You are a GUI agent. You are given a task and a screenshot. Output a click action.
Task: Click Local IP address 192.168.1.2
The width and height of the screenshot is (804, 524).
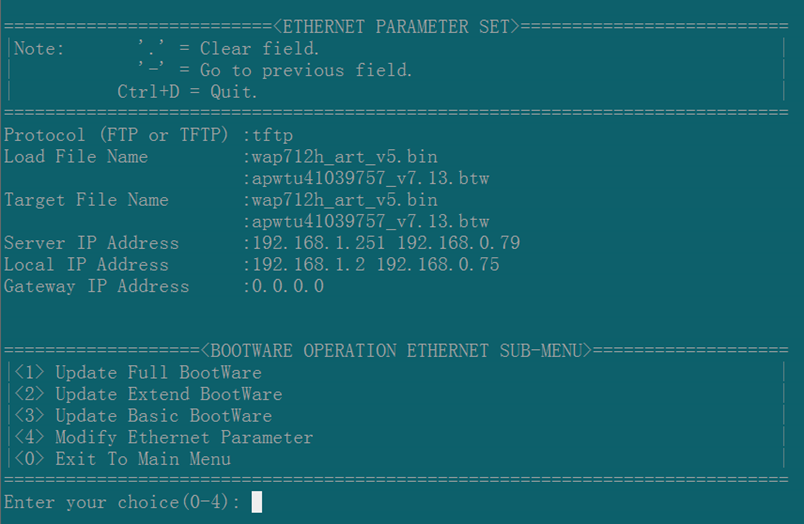click(309, 265)
